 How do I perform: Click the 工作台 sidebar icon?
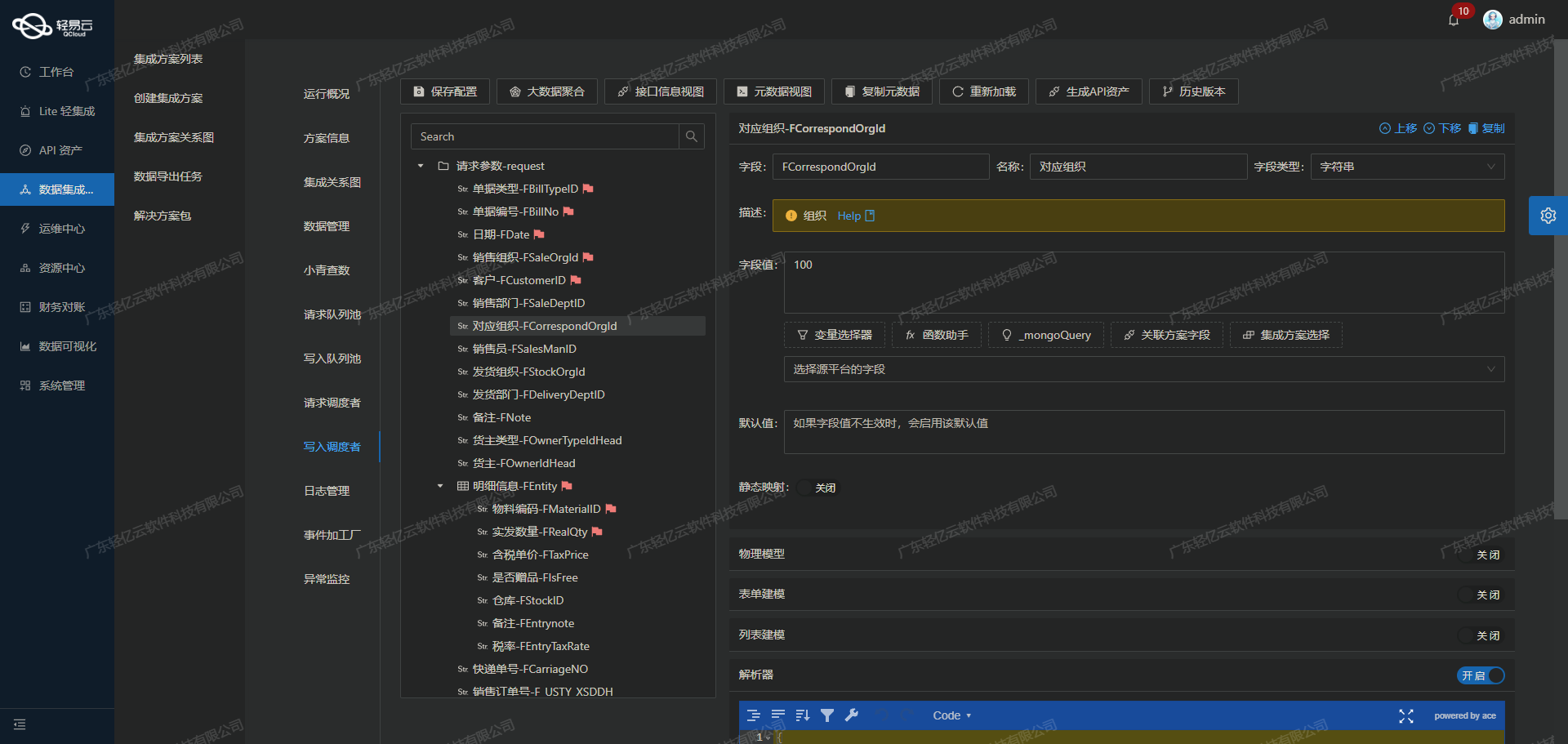25,72
